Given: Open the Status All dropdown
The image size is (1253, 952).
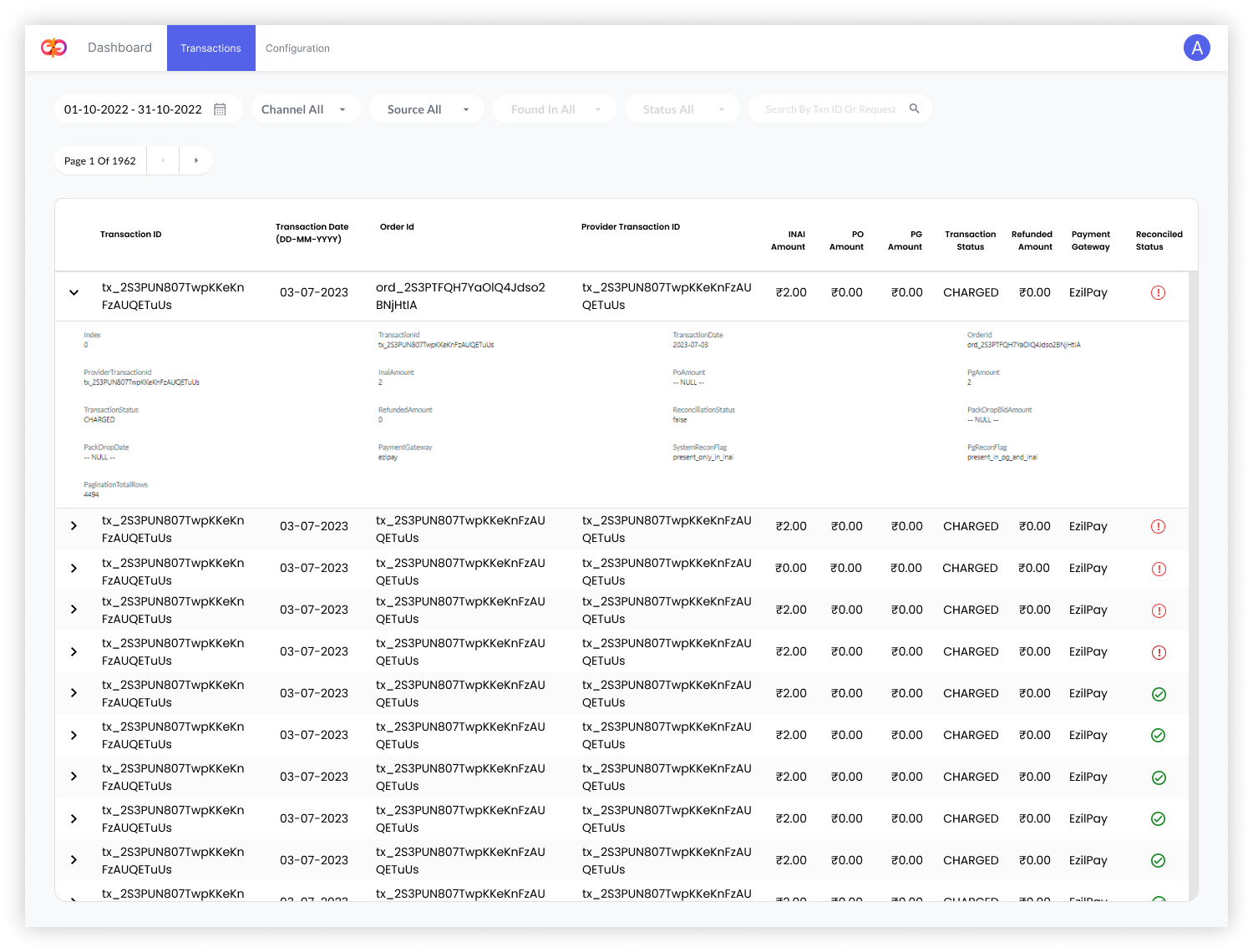Looking at the screenshot, I should [x=682, y=109].
